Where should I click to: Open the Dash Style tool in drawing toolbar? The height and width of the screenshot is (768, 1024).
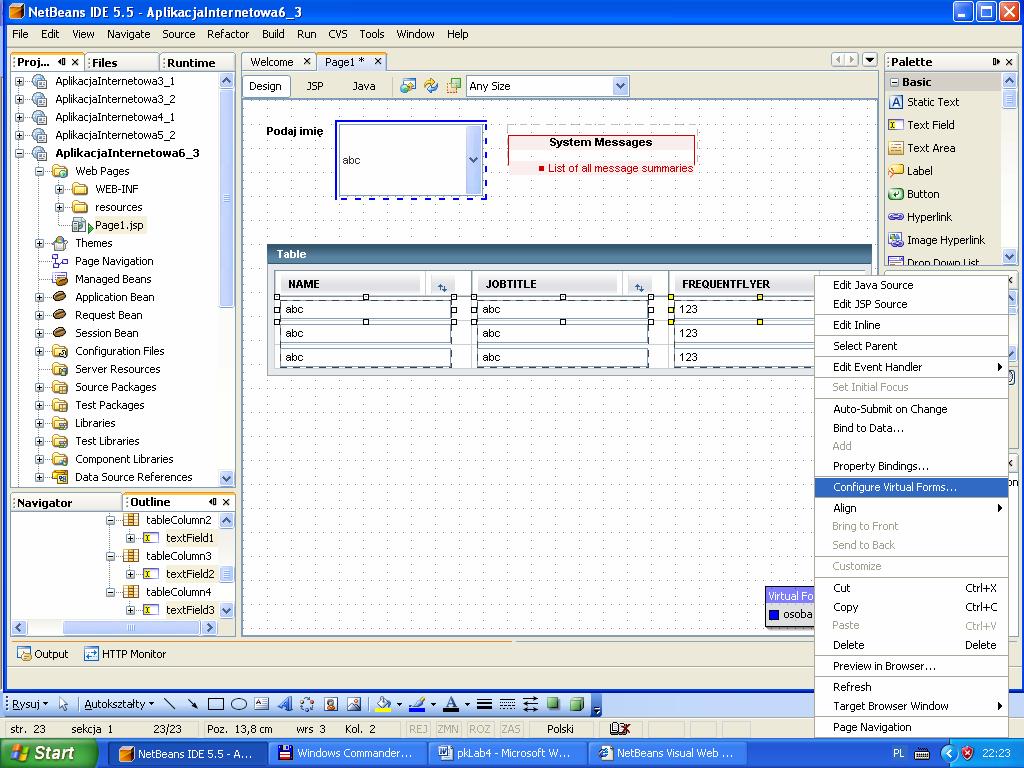[x=507, y=704]
